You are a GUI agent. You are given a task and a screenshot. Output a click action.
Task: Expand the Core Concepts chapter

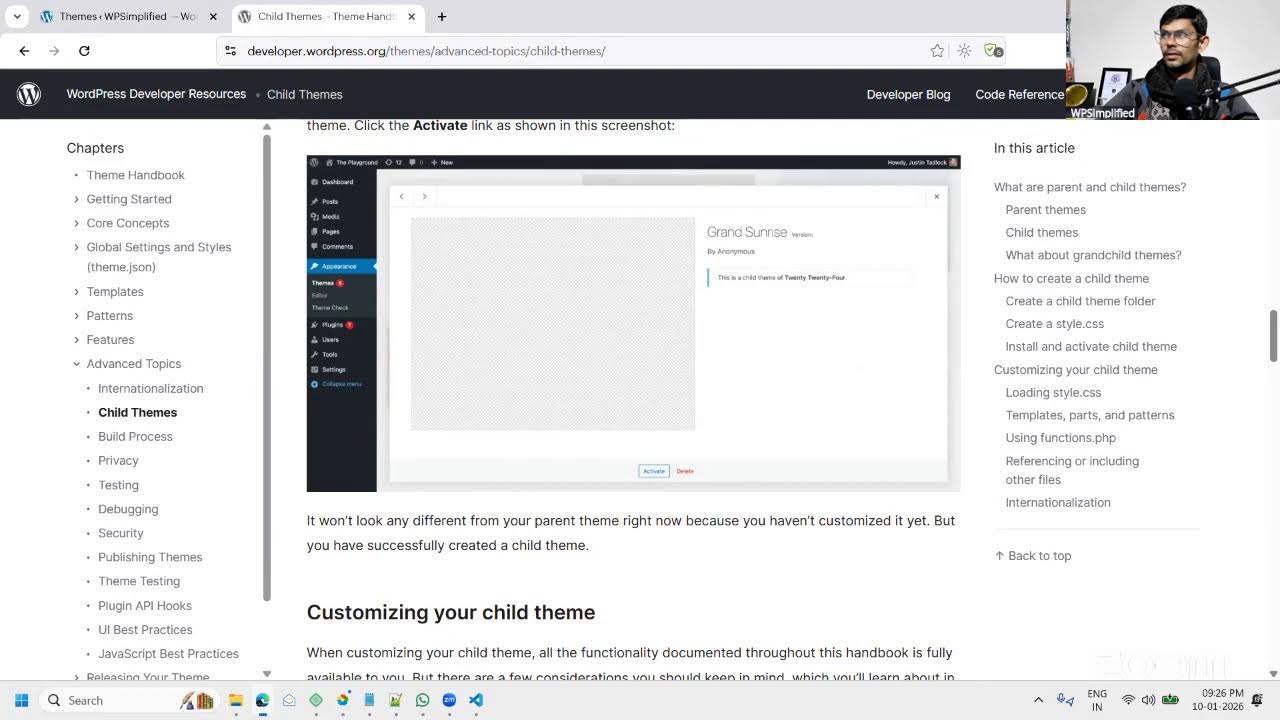click(x=76, y=223)
